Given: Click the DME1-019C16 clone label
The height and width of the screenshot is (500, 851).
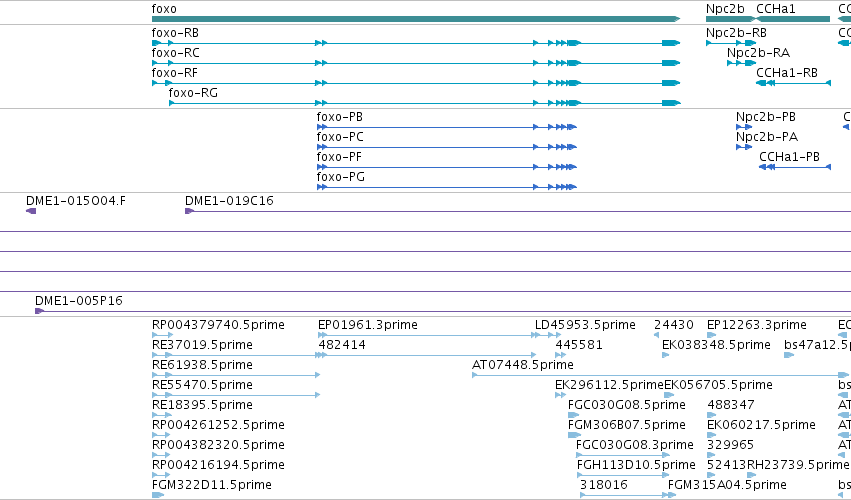Looking at the screenshot, I should point(229,201).
